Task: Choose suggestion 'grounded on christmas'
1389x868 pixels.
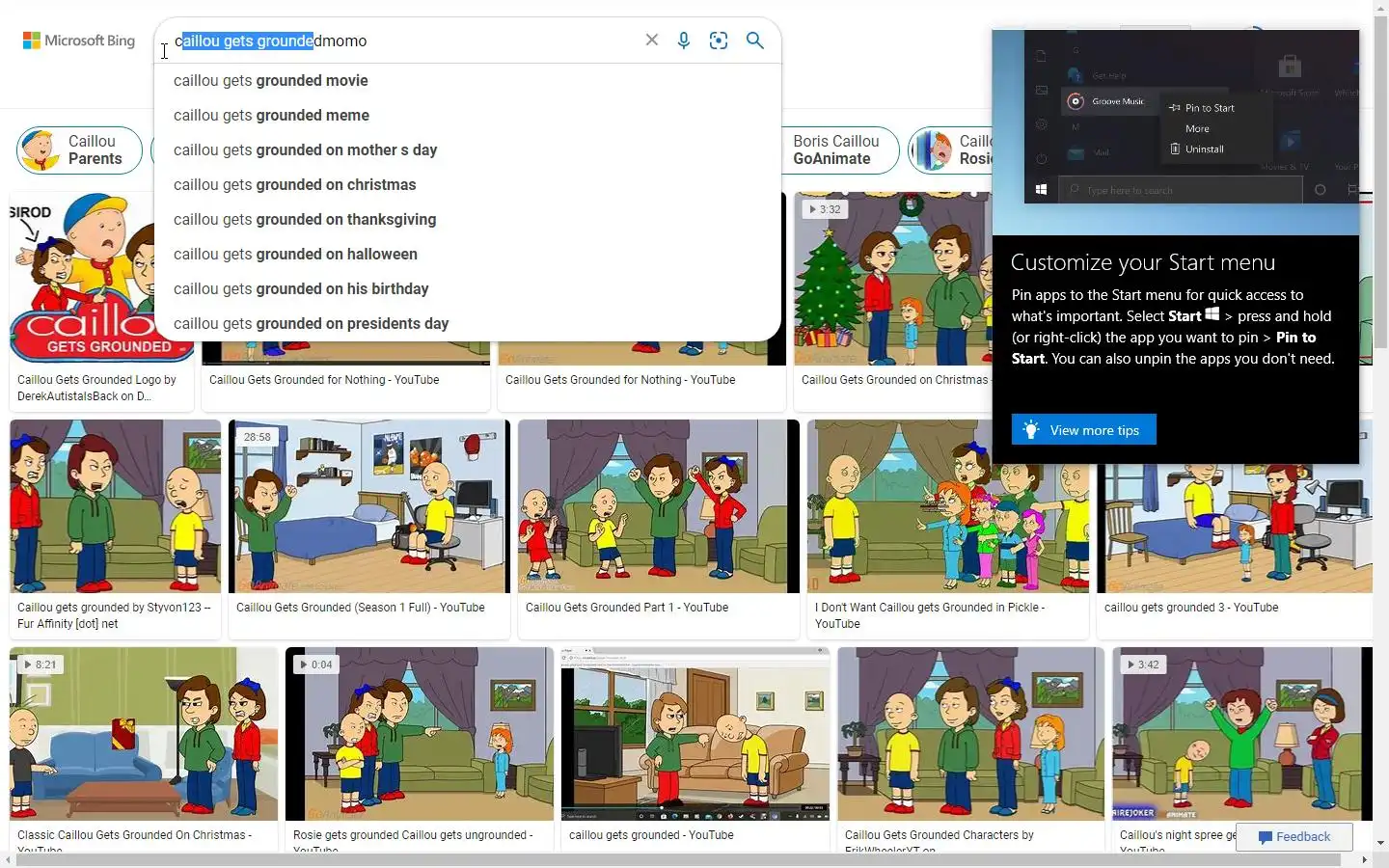Action: click(x=468, y=185)
